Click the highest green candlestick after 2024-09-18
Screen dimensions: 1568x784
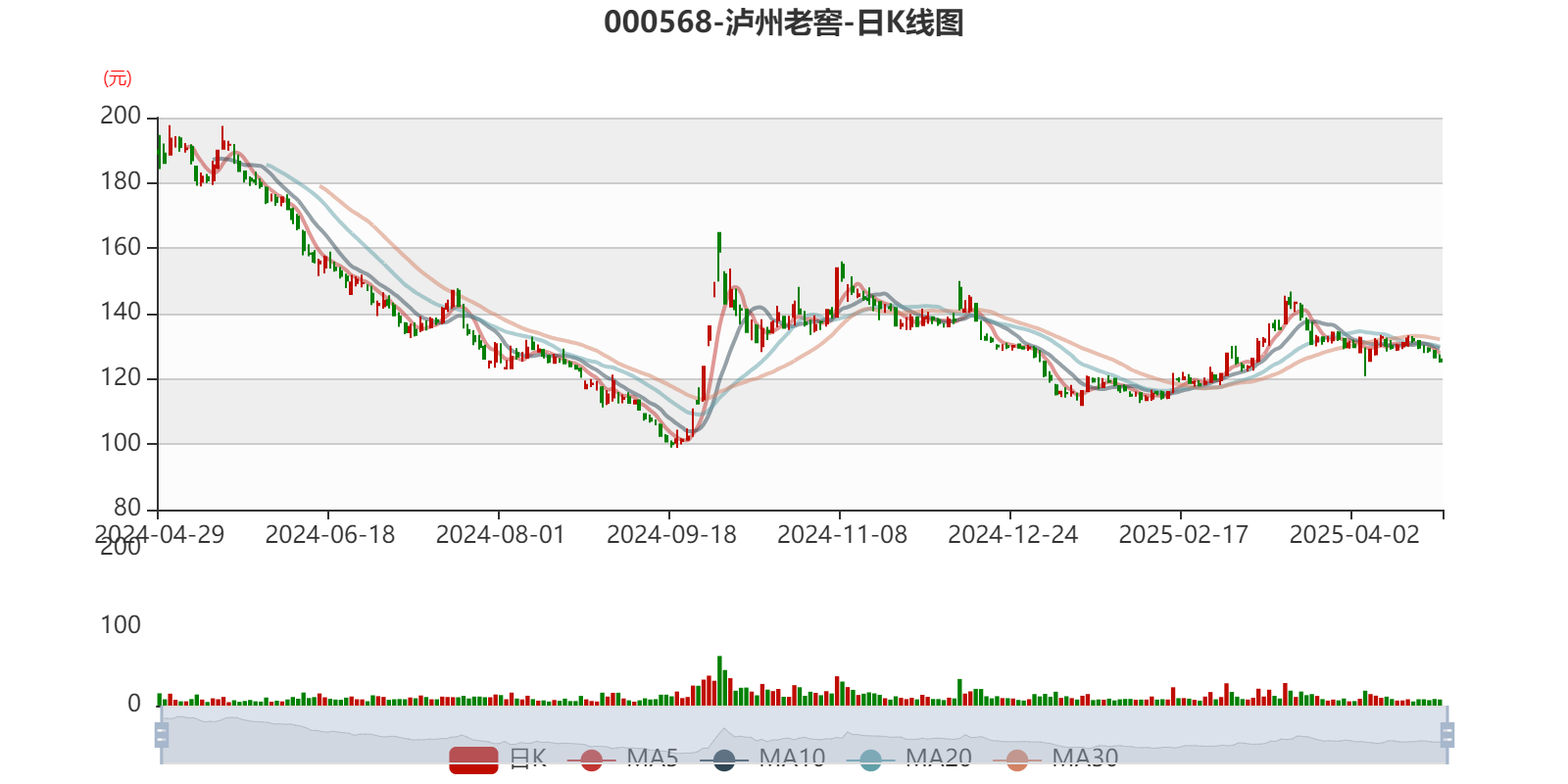coord(719,256)
